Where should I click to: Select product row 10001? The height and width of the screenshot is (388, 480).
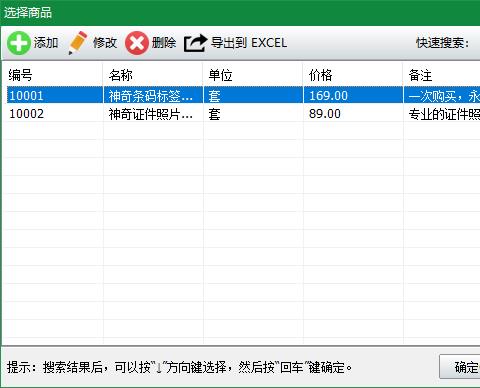[243, 96]
